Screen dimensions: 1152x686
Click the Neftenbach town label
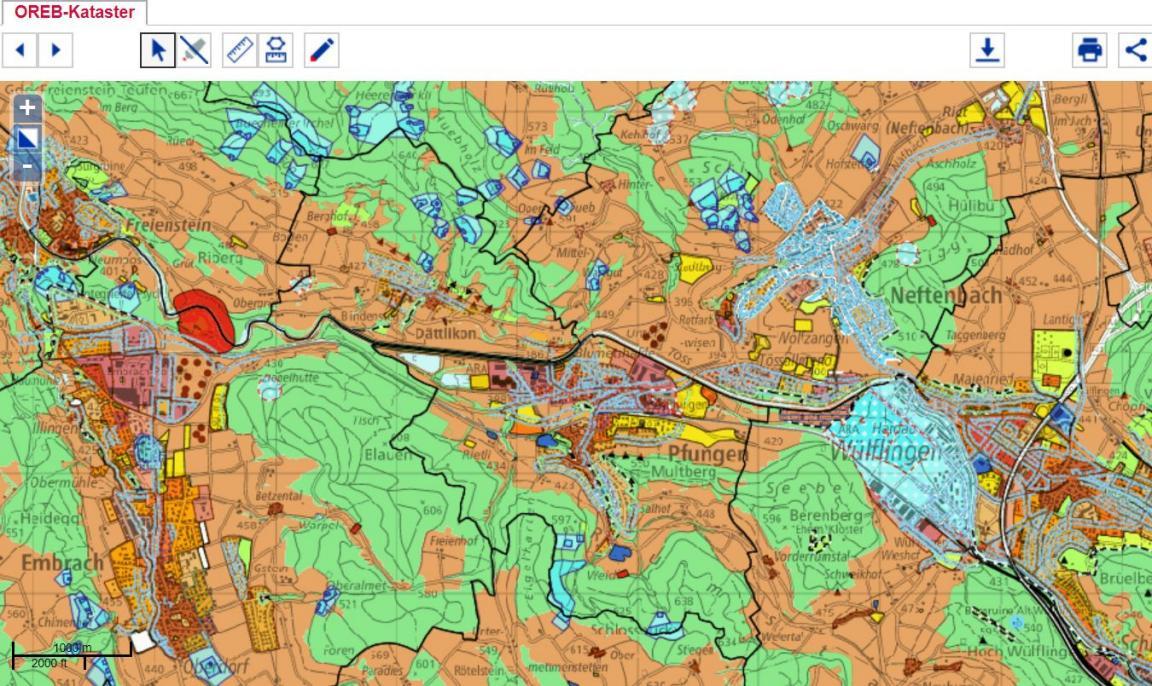pyautogui.click(x=945, y=295)
